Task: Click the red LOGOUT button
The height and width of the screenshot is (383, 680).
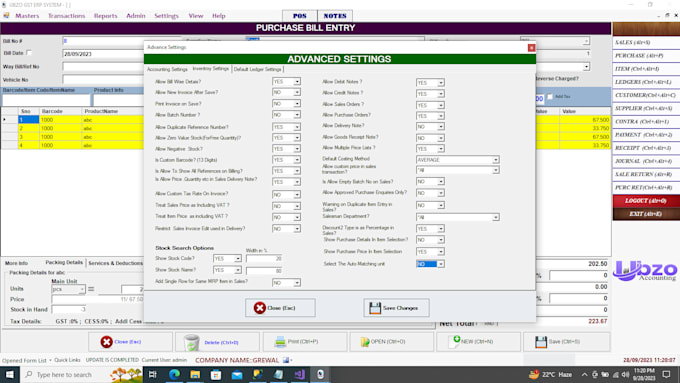Action: (646, 201)
